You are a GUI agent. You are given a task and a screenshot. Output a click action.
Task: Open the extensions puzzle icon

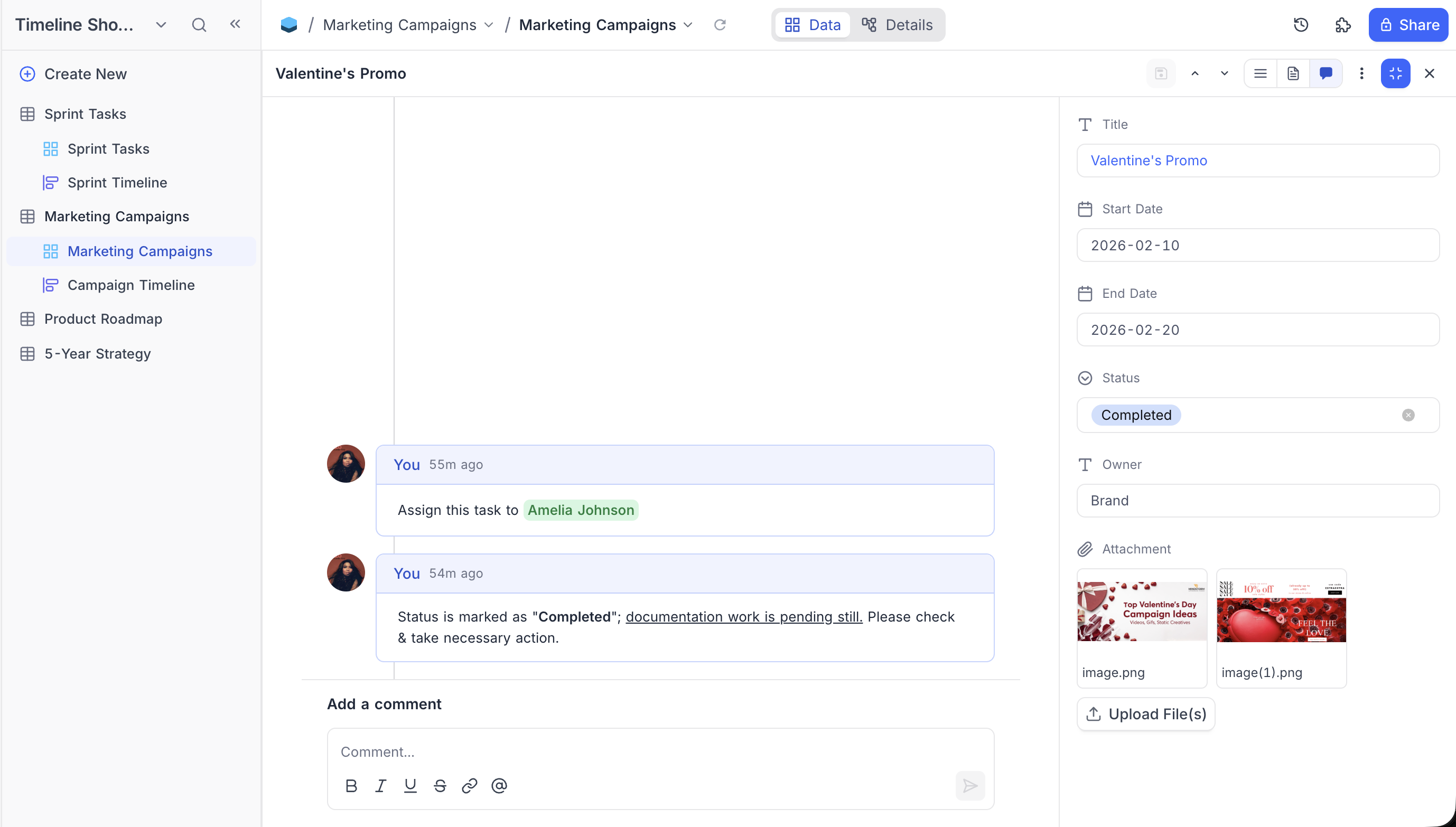coord(1343,25)
